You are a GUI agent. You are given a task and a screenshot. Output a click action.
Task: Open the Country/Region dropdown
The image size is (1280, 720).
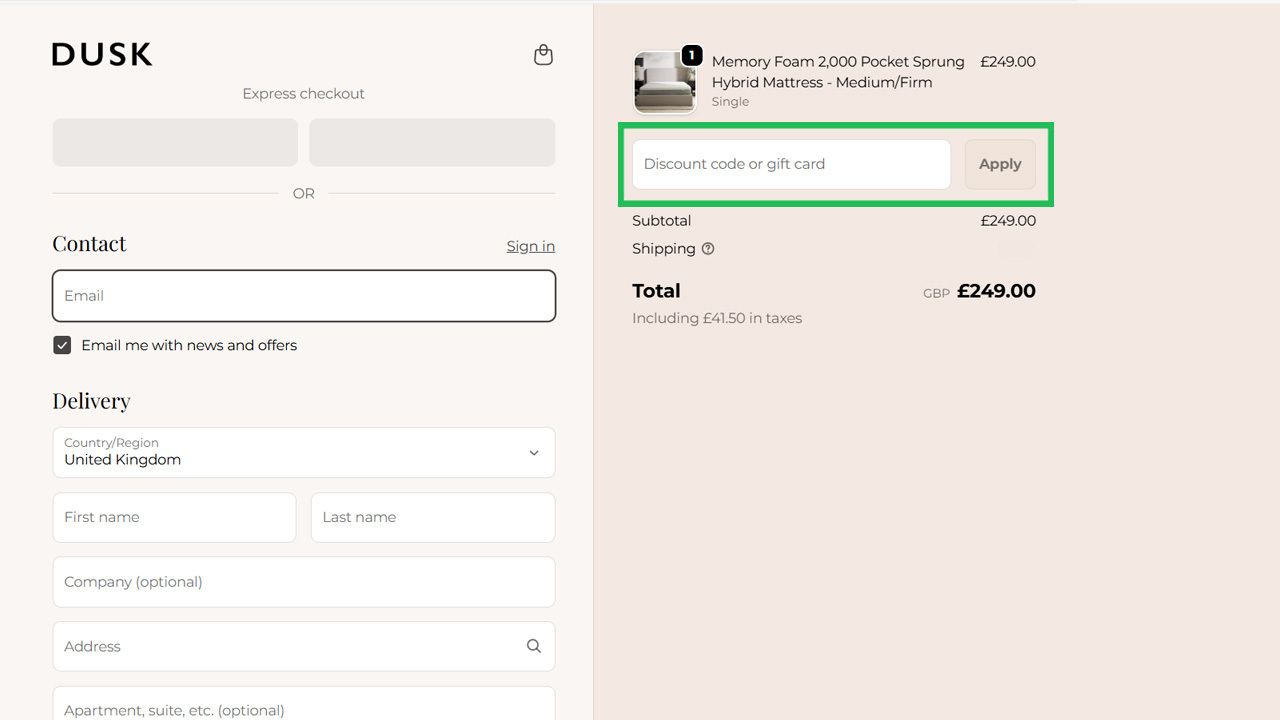[303, 453]
